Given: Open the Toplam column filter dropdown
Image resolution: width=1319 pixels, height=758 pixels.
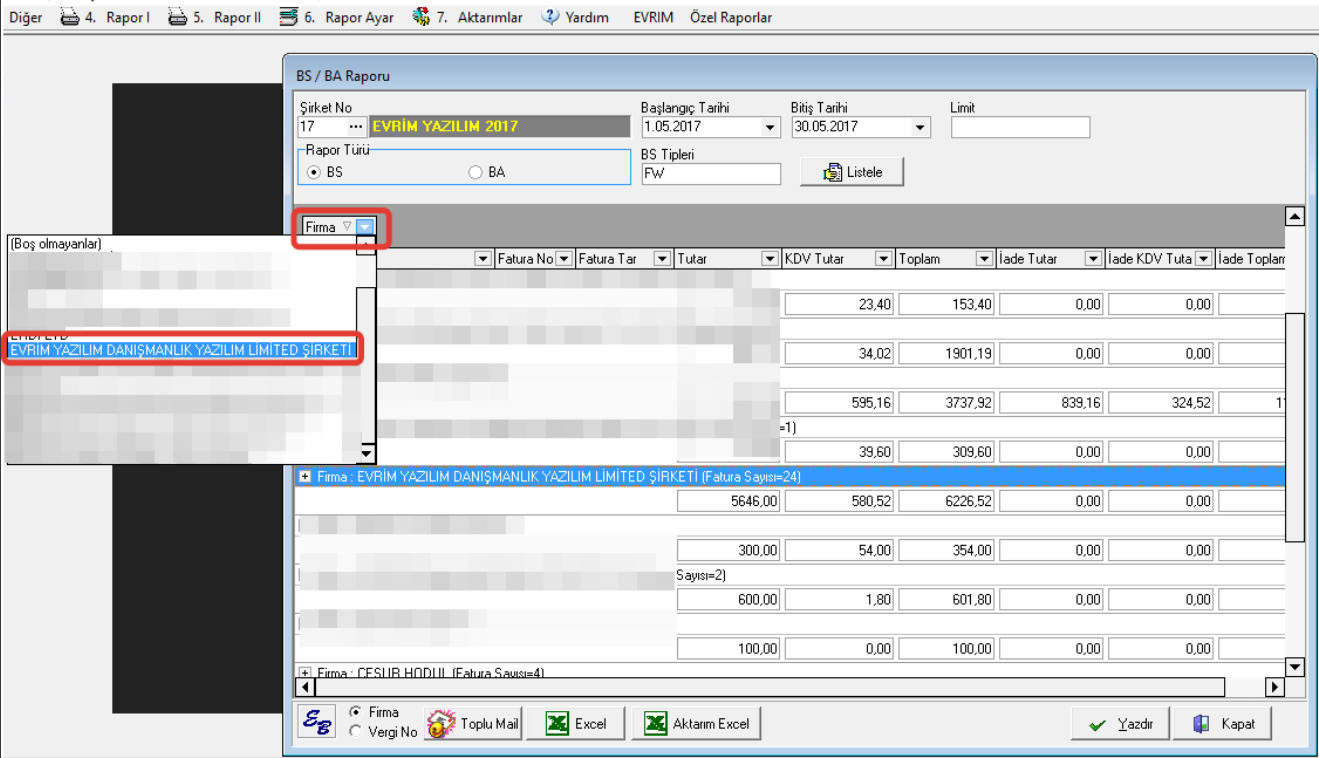Looking at the screenshot, I should [x=985, y=259].
